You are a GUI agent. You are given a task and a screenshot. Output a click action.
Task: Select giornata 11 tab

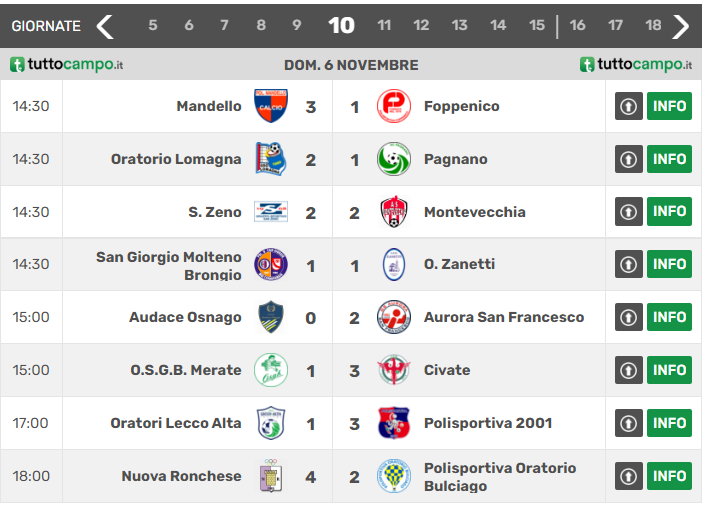point(384,26)
